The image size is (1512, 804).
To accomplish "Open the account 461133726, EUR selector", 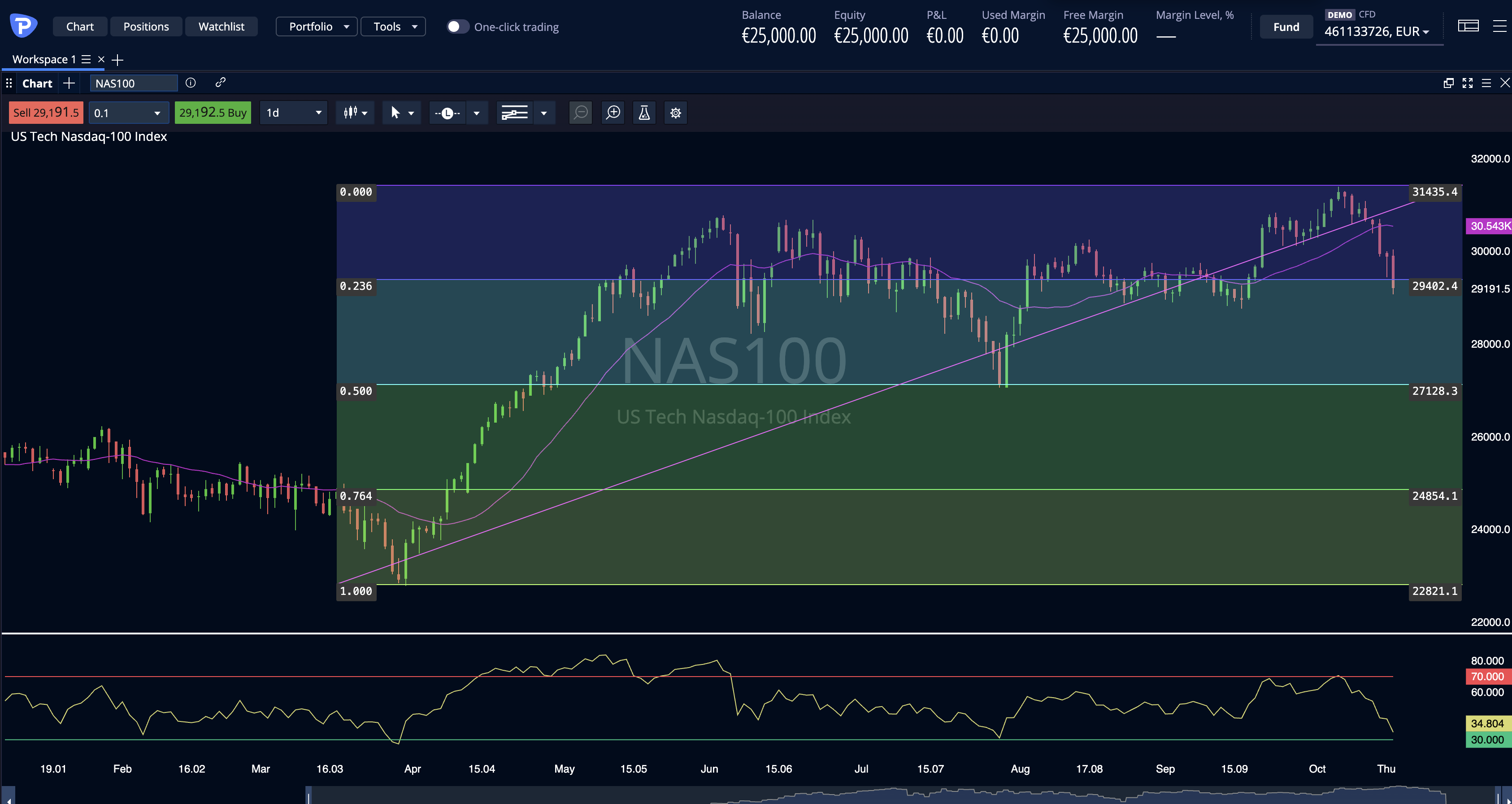I will 1377,32.
